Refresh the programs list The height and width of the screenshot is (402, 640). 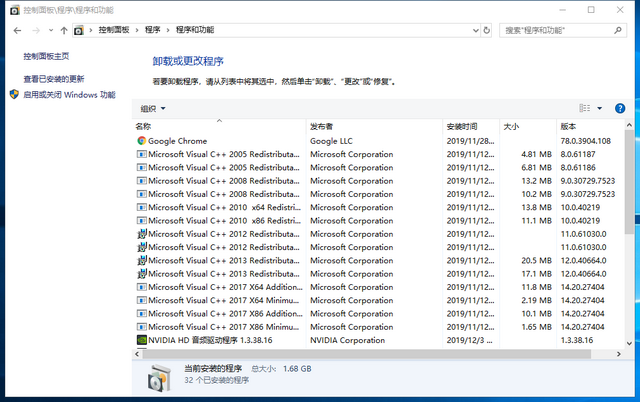pos(487,30)
